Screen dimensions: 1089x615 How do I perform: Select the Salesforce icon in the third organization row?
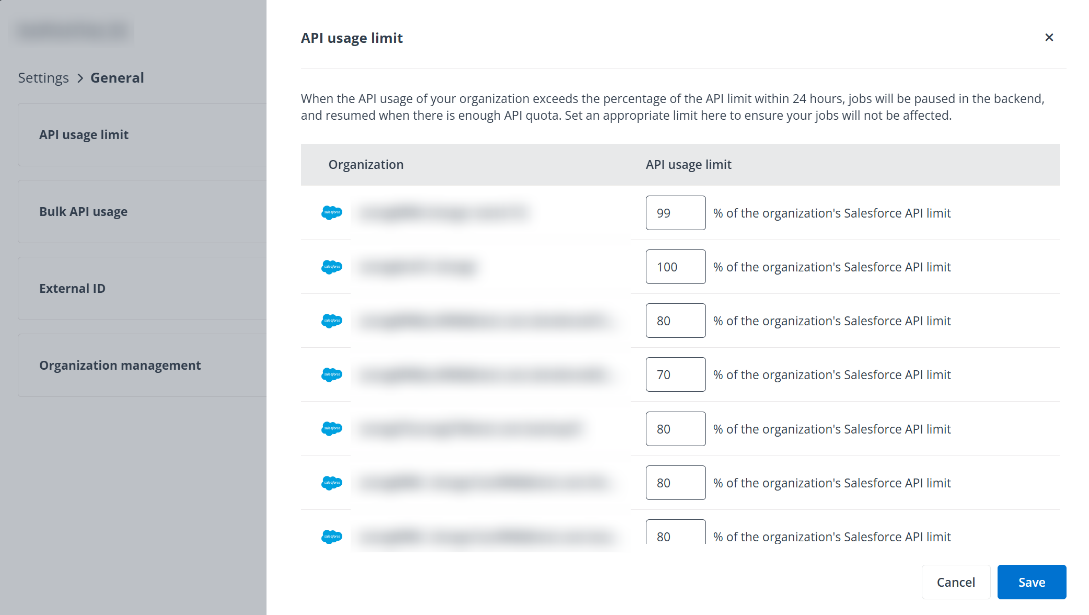coord(330,320)
